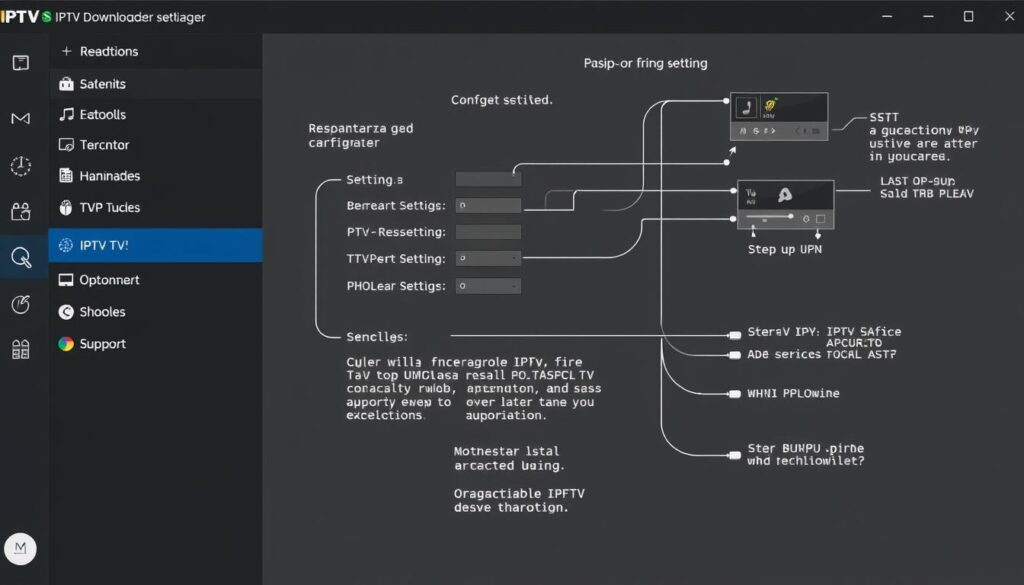Screen dimensions: 1024x585
Task: Click the plus icon beside Readtions
Action: (x=66, y=51)
